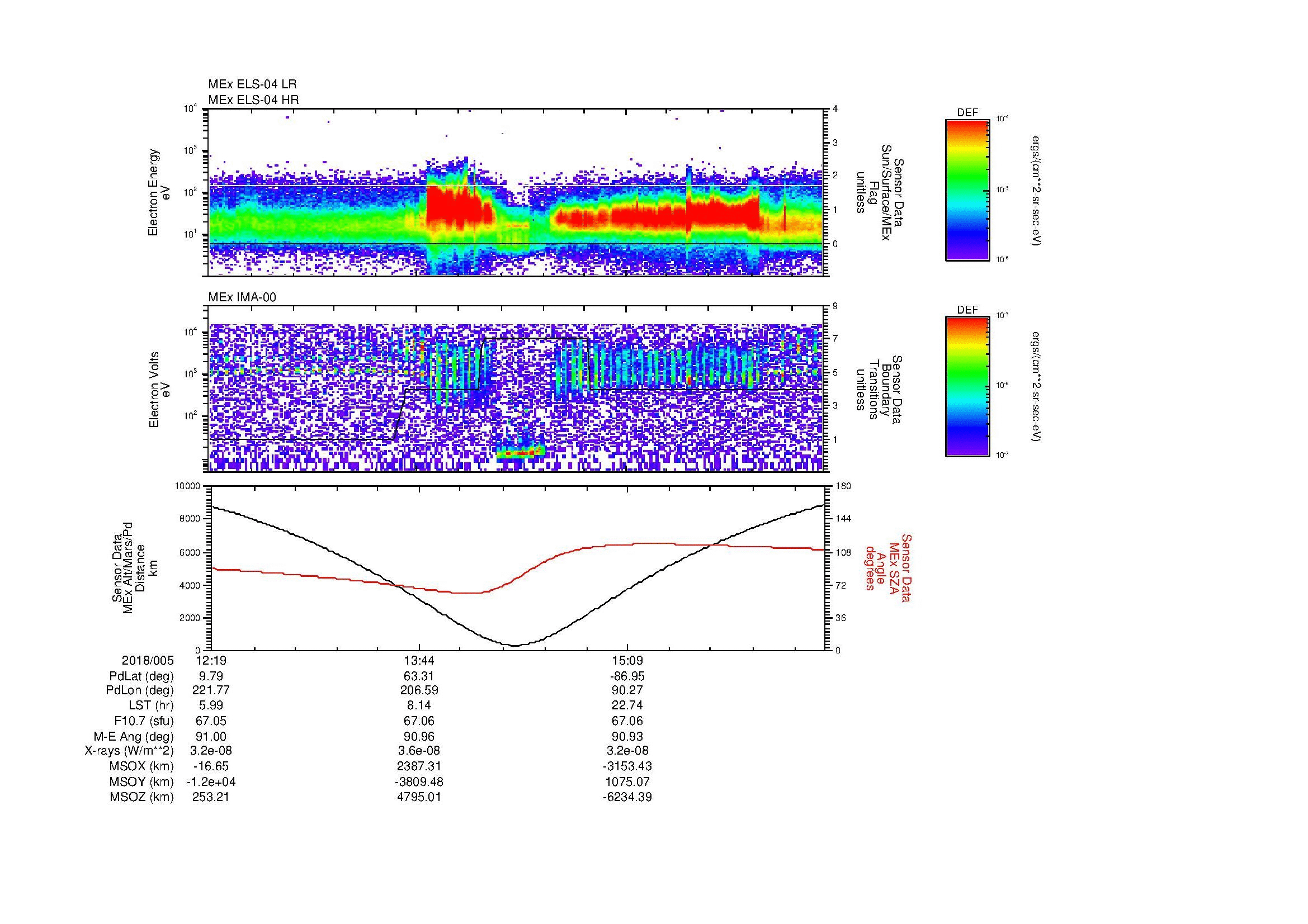The height and width of the screenshot is (924, 1308).
Task: Click the 'MEx ELS-04 LR' plot title
Action: pos(252,84)
